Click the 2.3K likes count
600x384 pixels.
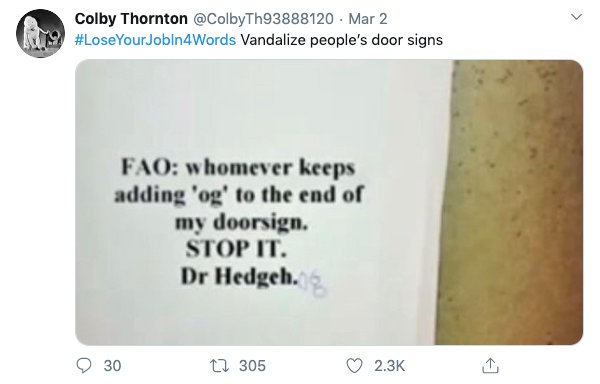coord(390,366)
